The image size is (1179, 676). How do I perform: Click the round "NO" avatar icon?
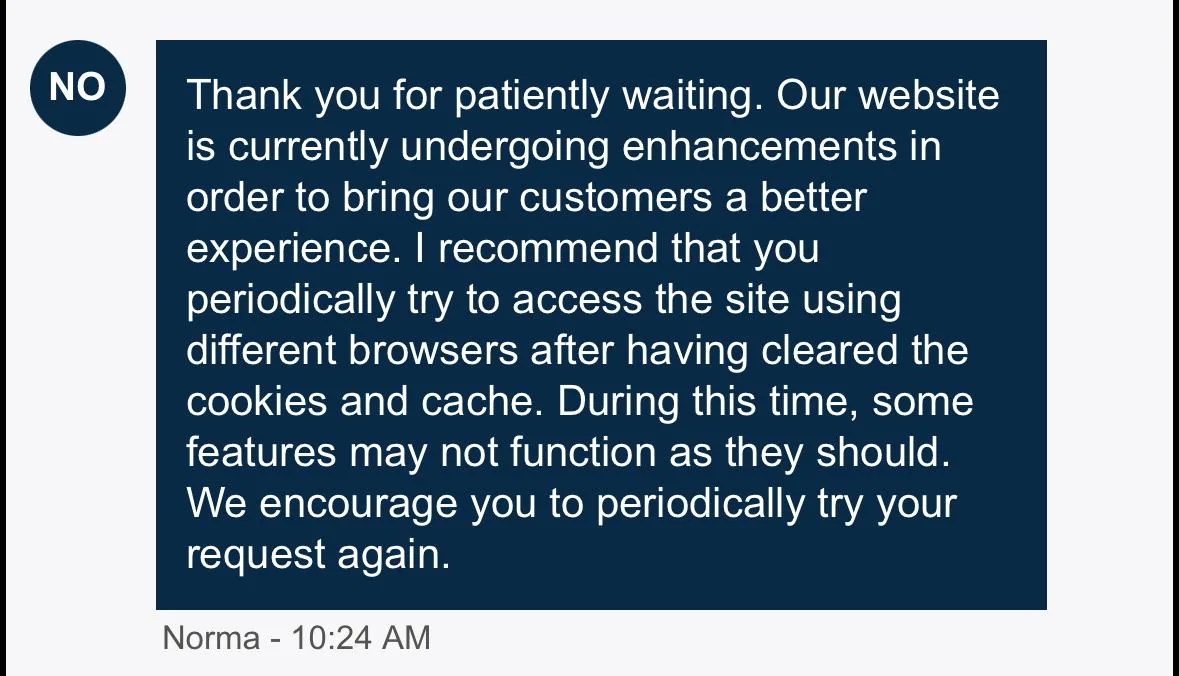tap(78, 88)
